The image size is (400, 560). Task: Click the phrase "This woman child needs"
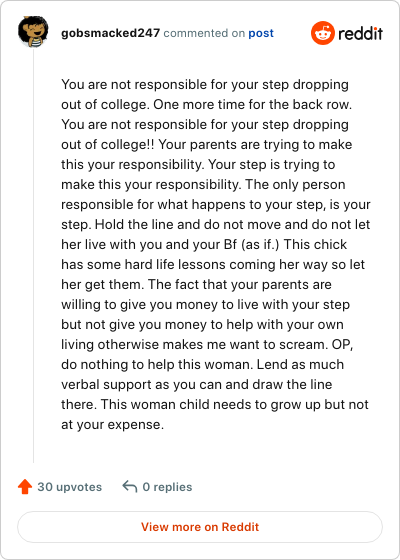tap(170, 405)
